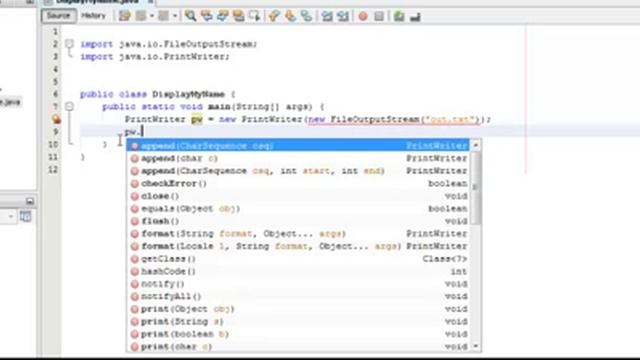Pick print(String s) from completions
The image size is (640, 360).
[298, 322]
